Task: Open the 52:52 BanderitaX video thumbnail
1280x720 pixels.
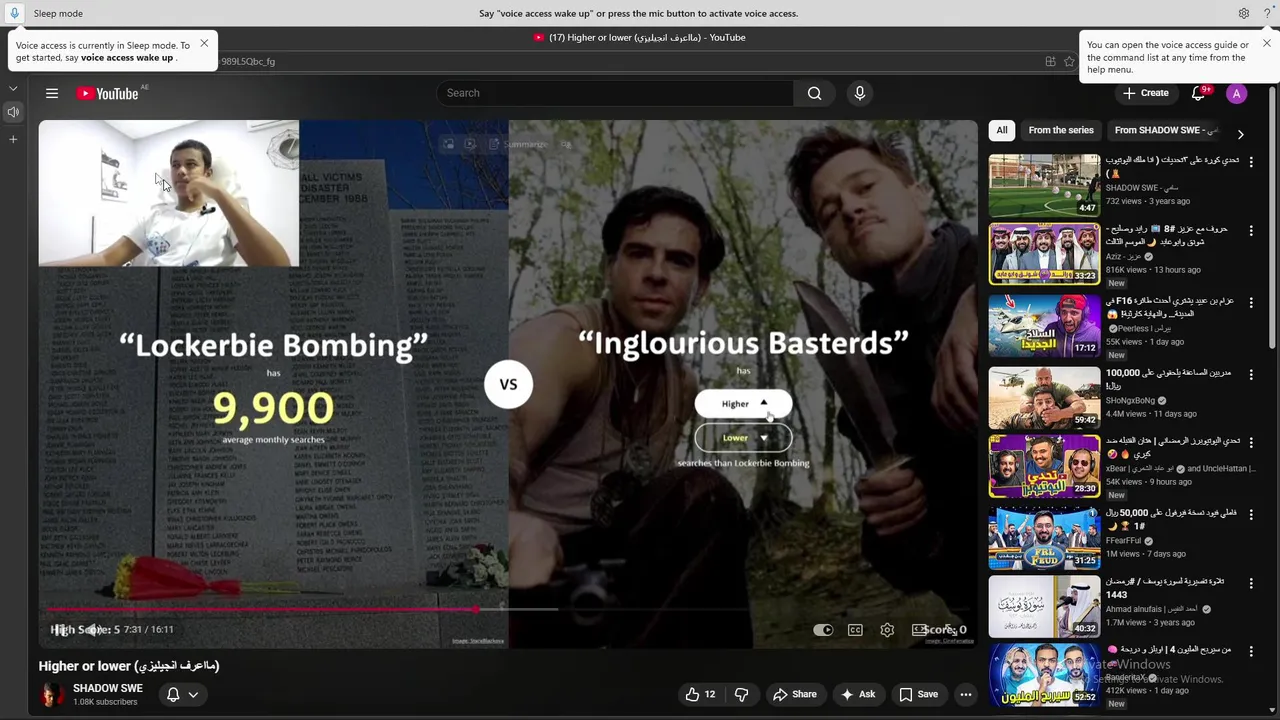Action: tap(1044, 675)
